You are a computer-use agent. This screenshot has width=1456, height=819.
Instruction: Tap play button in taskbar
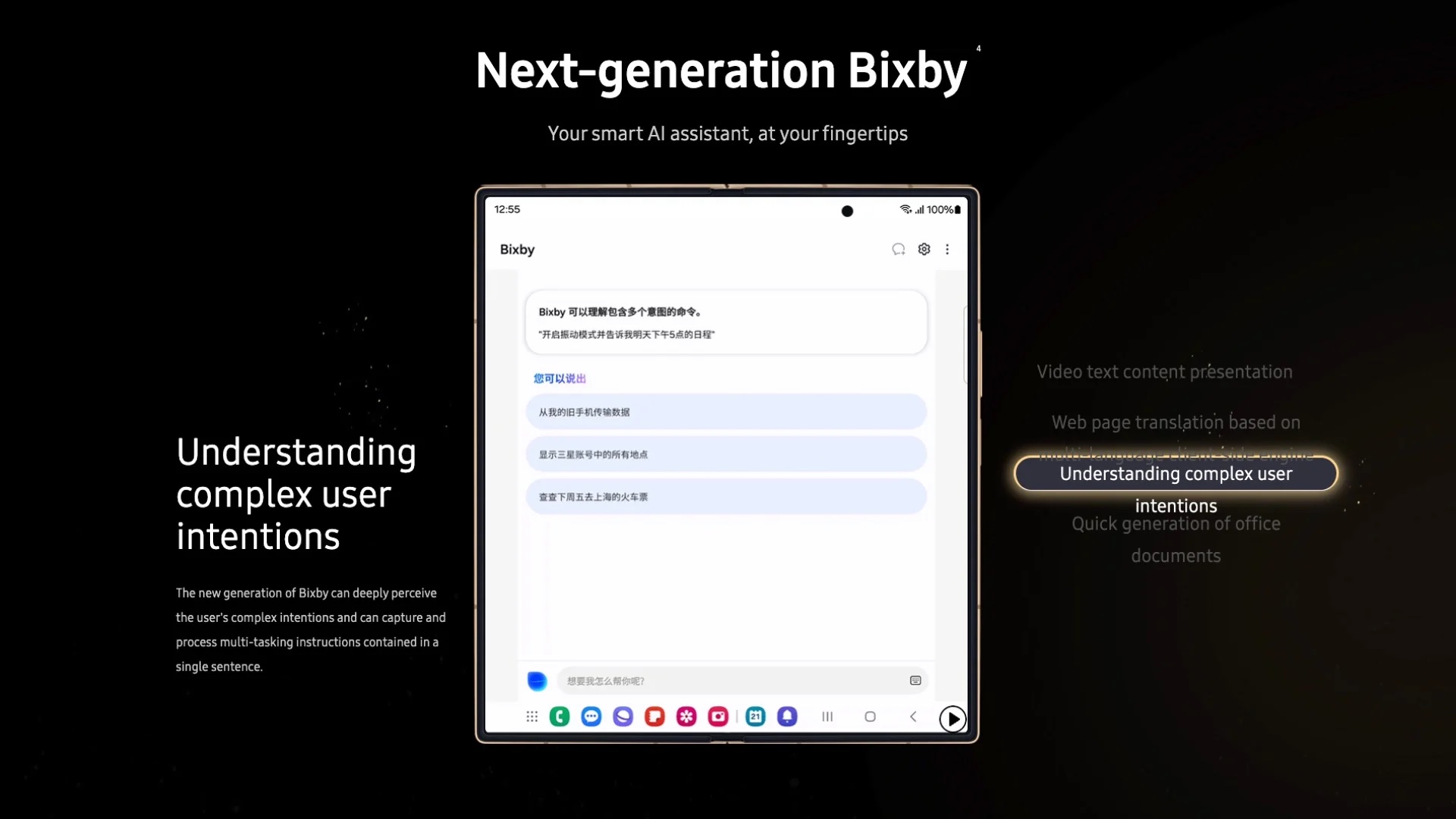[x=952, y=718]
